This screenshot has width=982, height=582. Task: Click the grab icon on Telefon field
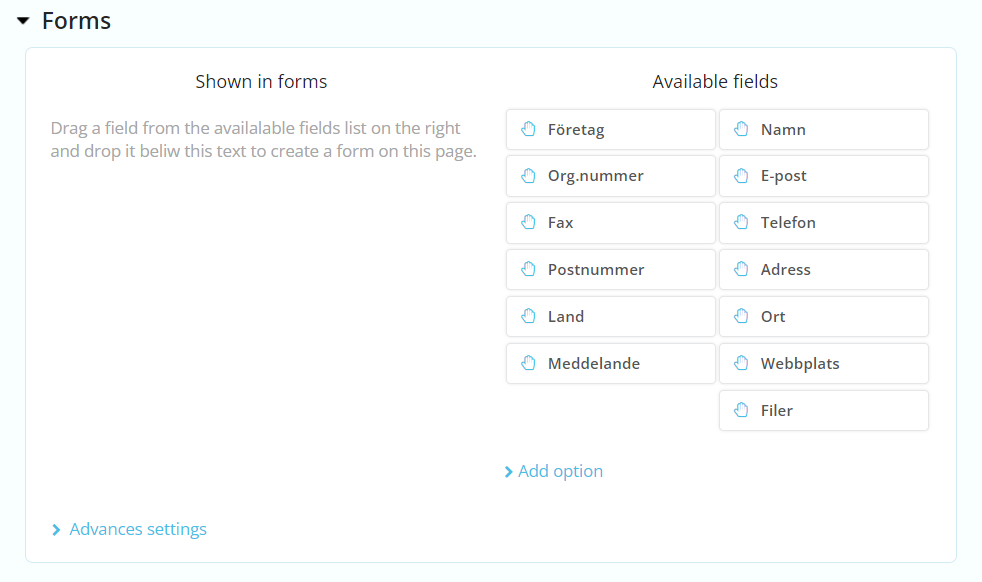741,223
